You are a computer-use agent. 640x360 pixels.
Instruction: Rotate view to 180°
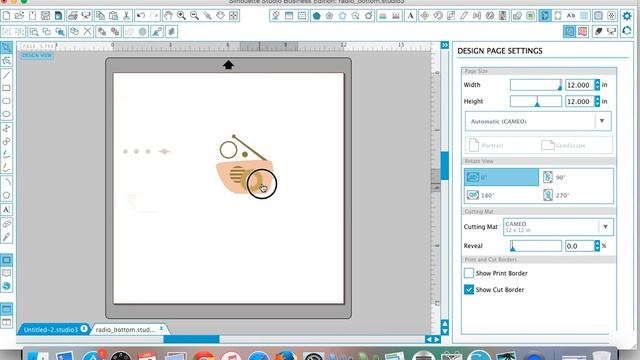[501, 195]
